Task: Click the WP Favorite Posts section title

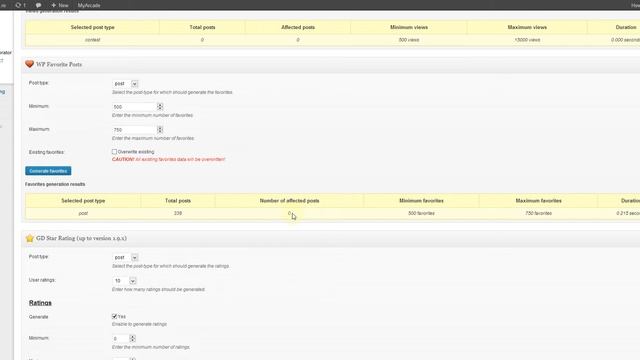Action: 59,64
